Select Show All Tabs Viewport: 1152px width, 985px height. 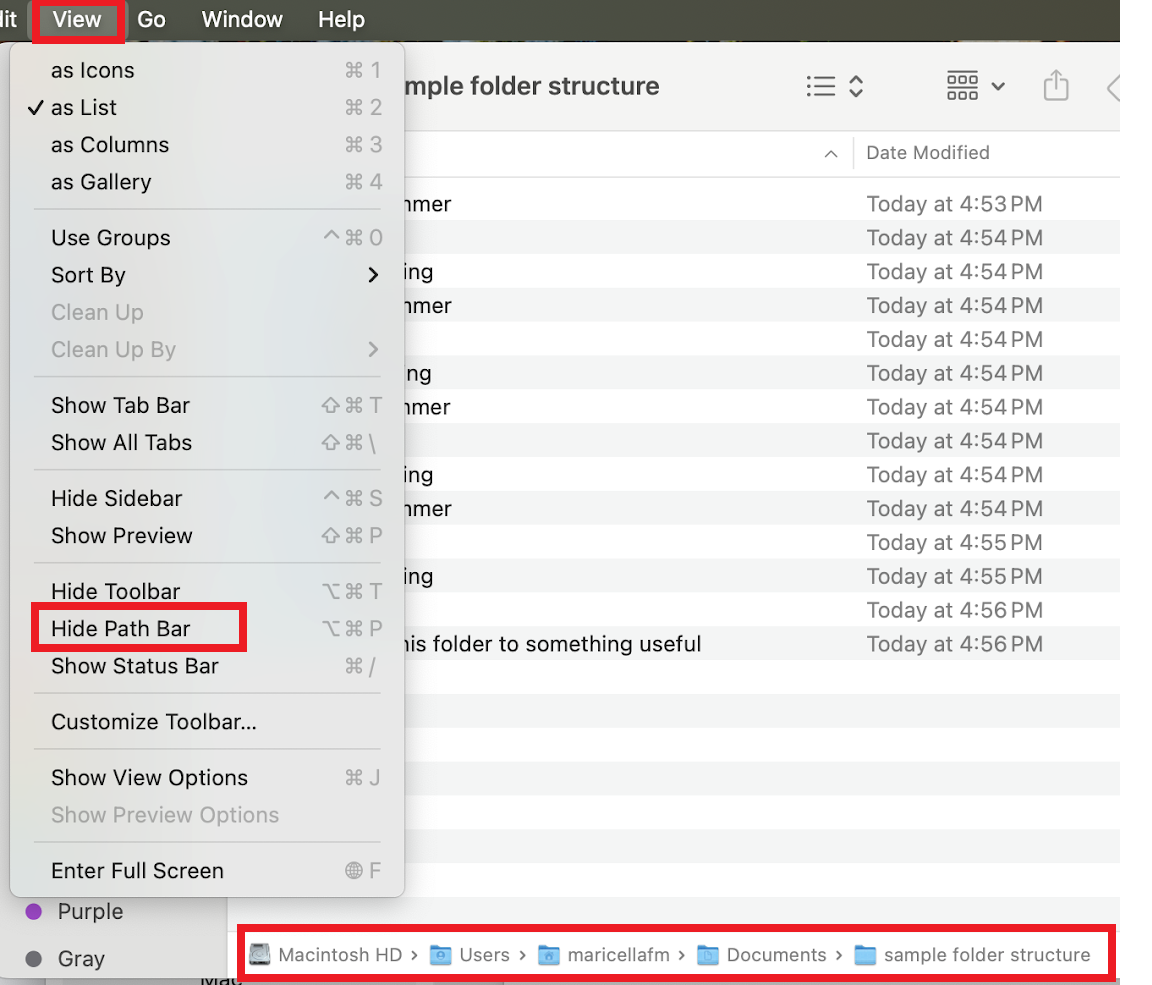click(207, 442)
